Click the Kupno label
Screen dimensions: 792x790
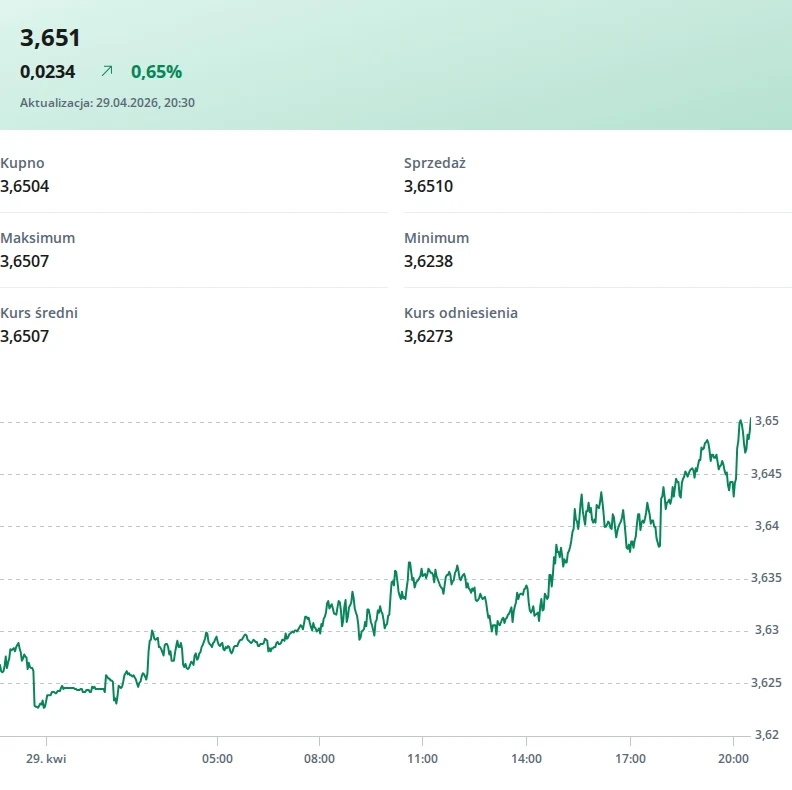pyautogui.click(x=22, y=163)
